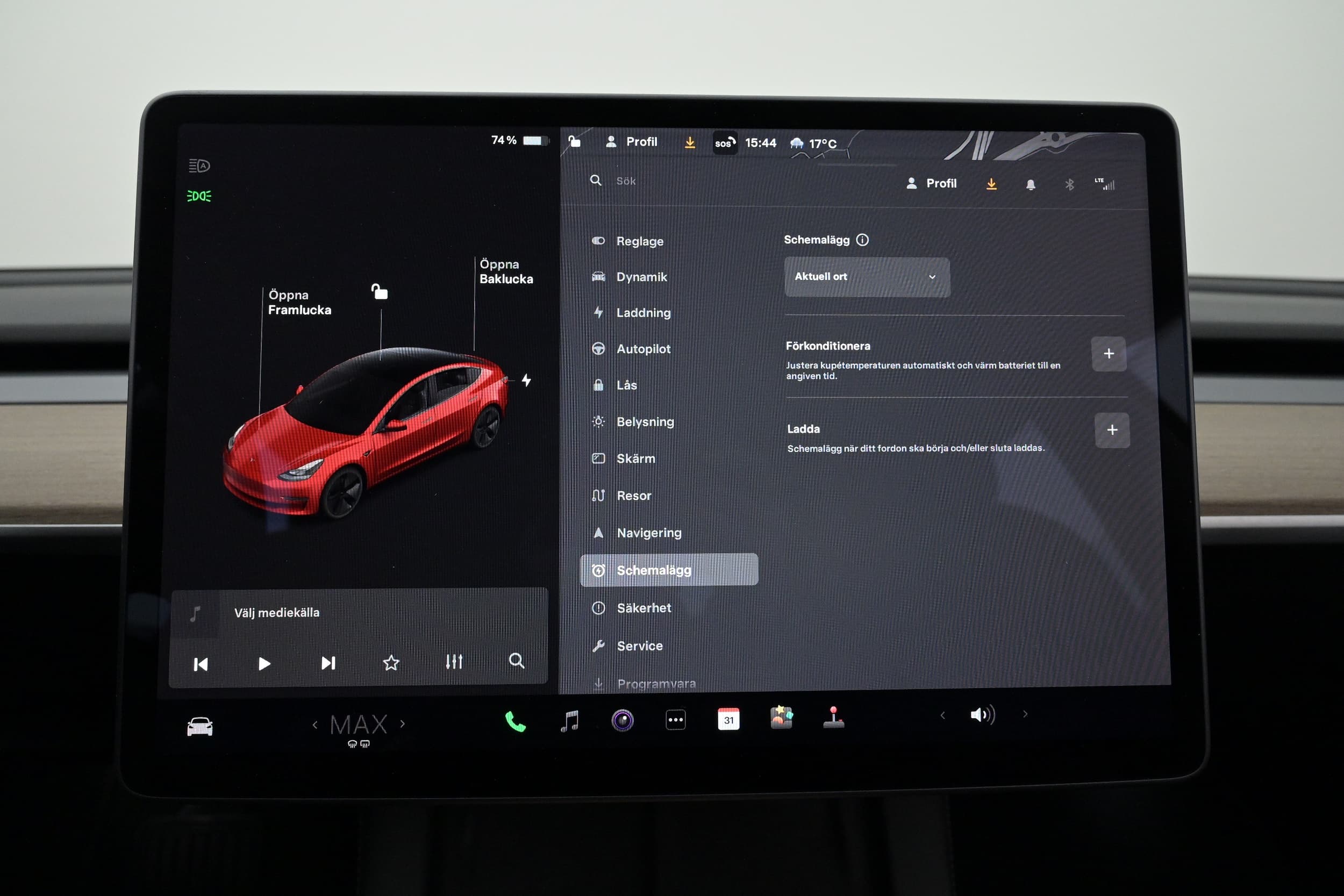Lower cabin temperature using the left chevron beside MAX

315,725
